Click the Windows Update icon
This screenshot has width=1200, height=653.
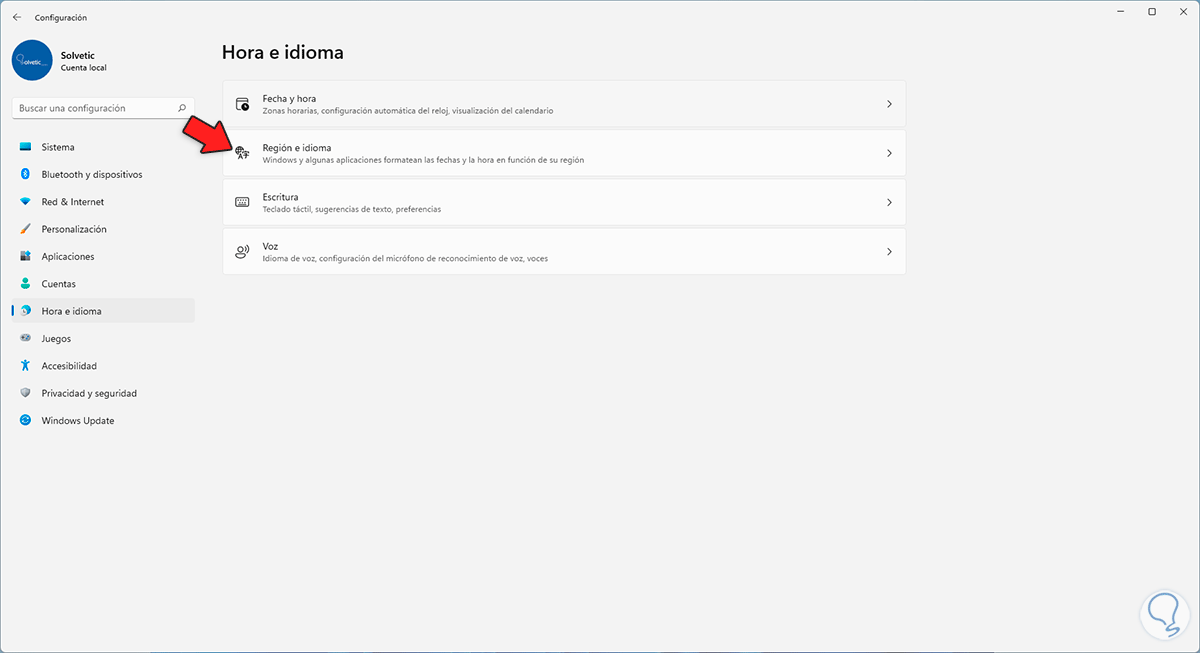[26, 421]
